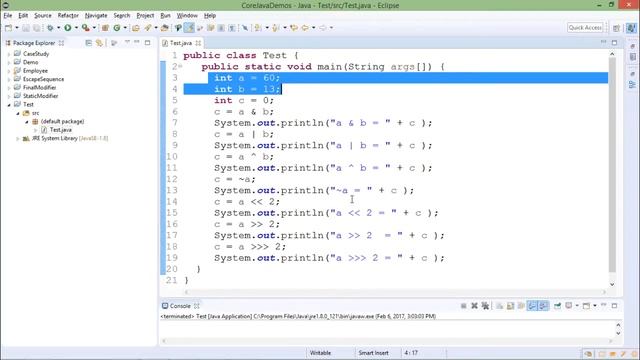Image resolution: width=640 pixels, height=360 pixels.
Task: Open the Window menu
Action: [x=187, y=16]
